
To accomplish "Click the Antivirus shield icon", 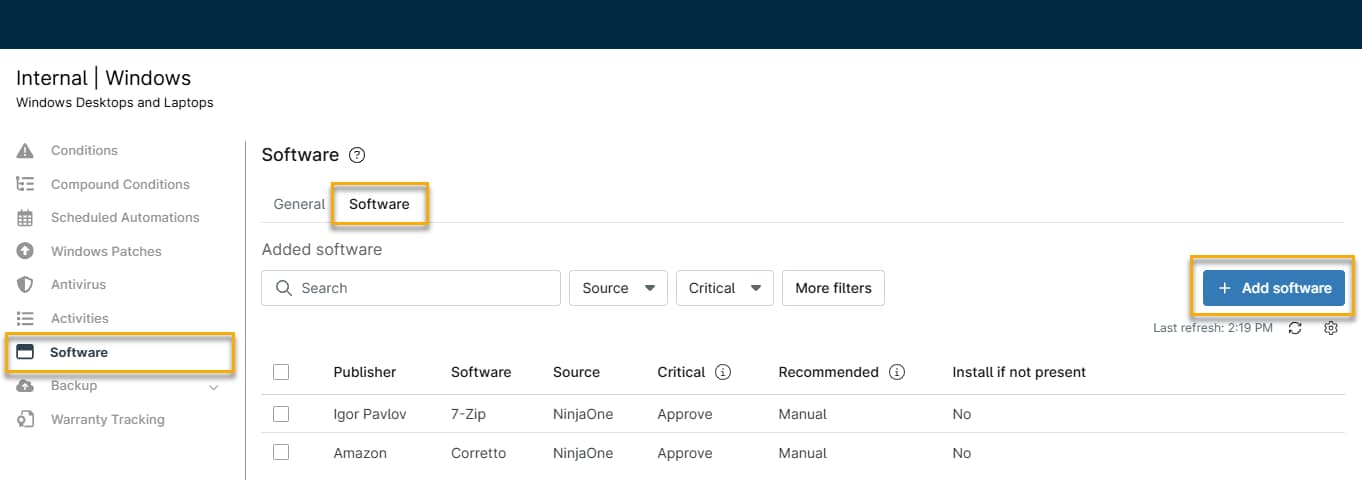I will pyautogui.click(x=26, y=285).
